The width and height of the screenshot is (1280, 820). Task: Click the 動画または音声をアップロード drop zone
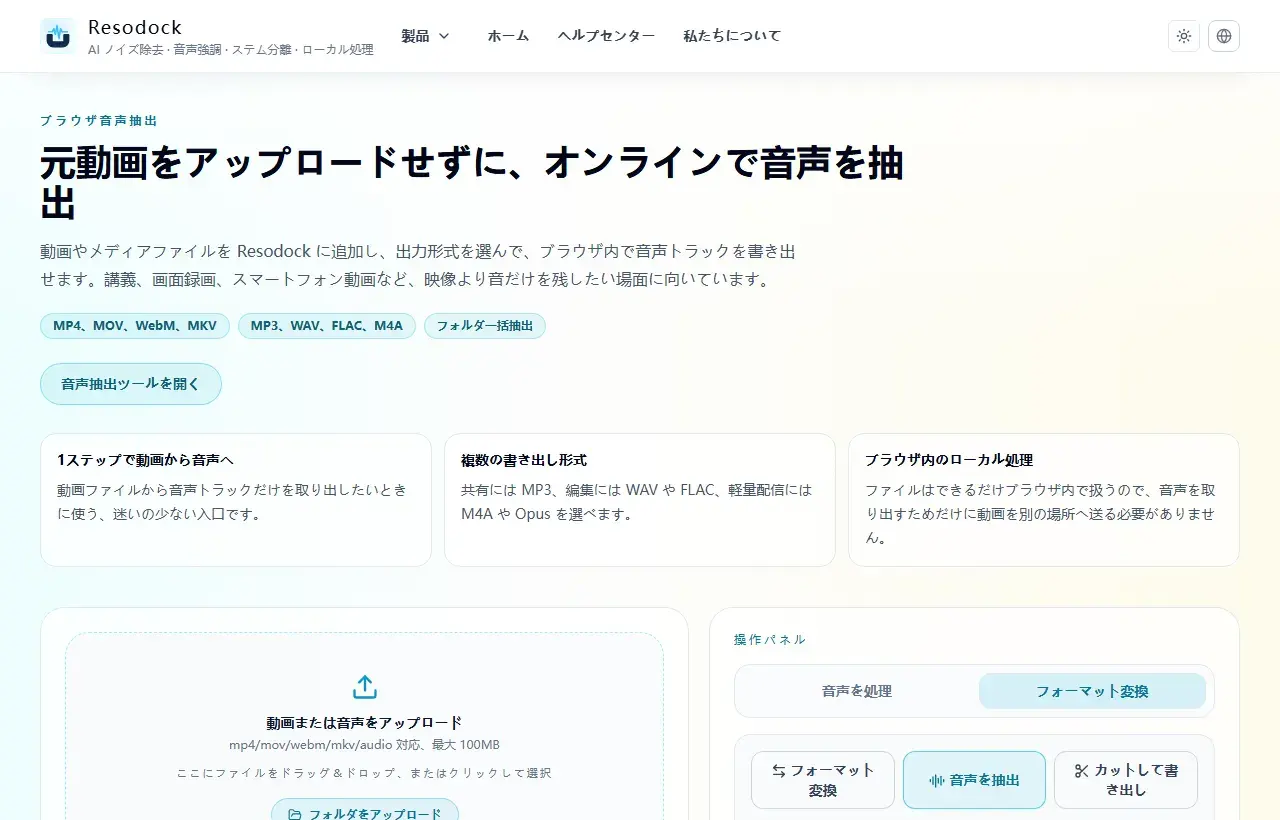click(x=365, y=726)
